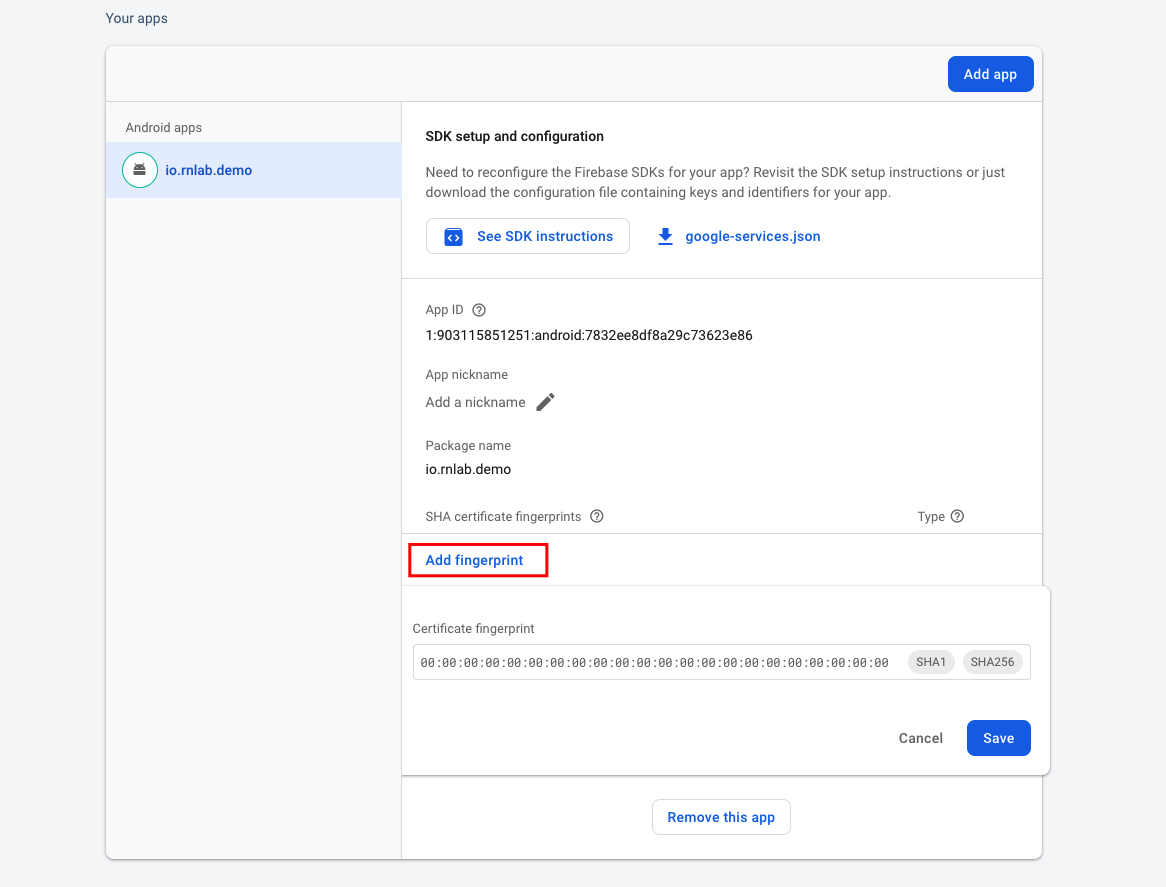Open SHA certificate fingerprints help icon
This screenshot has height=887, width=1166.
coord(596,516)
